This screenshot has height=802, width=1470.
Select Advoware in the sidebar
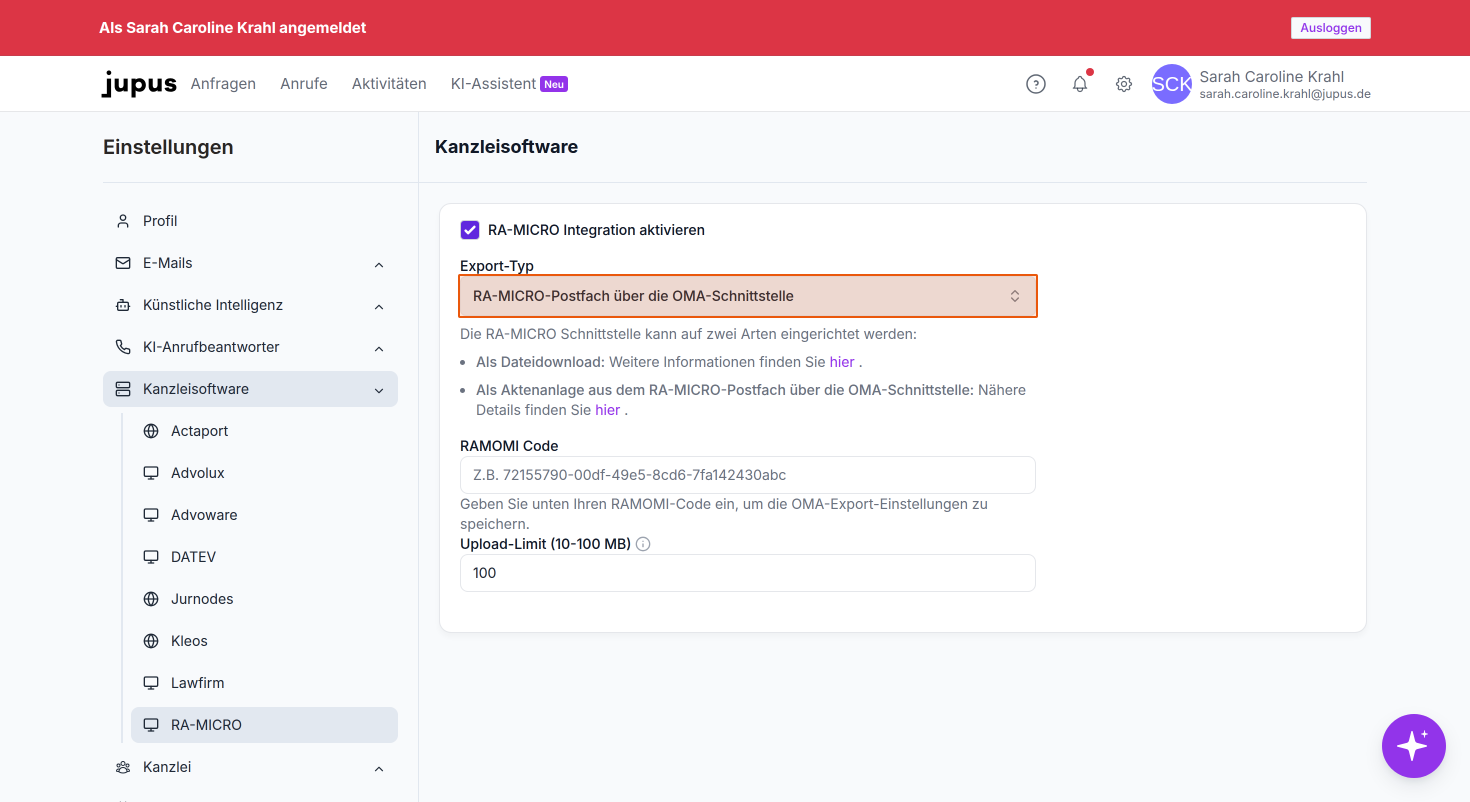[x=264, y=515]
